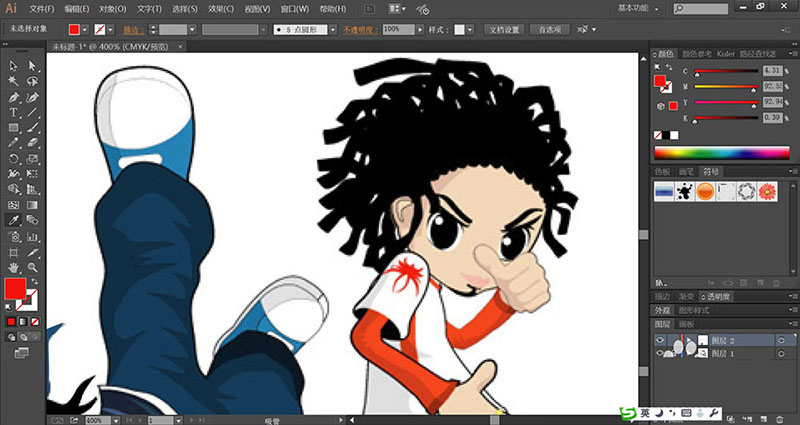
Task: Click the Swap Fill and Stroke arrow
Action: tap(35, 281)
